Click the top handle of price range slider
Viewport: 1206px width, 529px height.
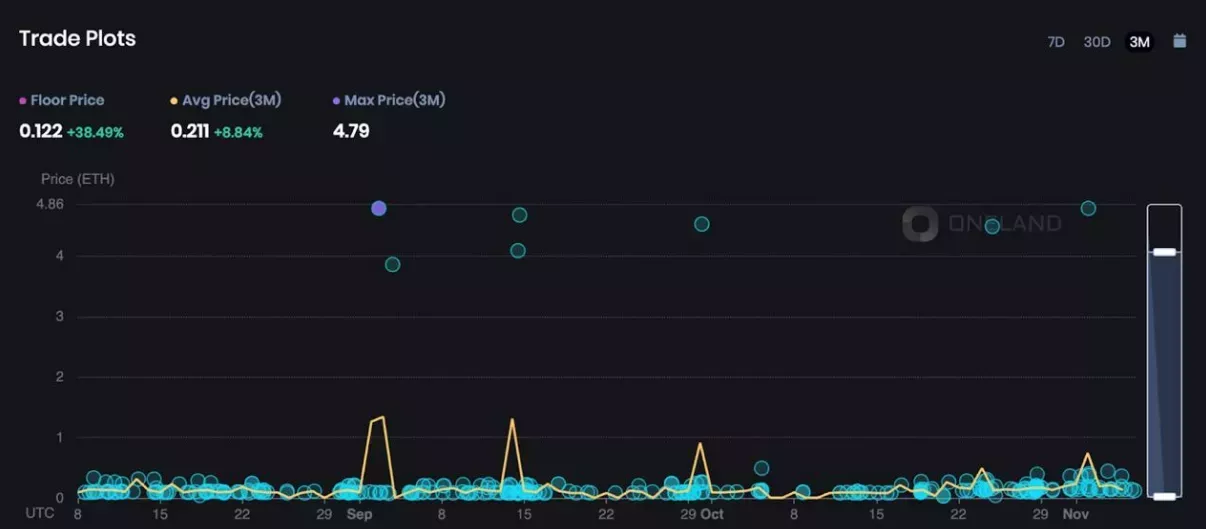(1164, 252)
